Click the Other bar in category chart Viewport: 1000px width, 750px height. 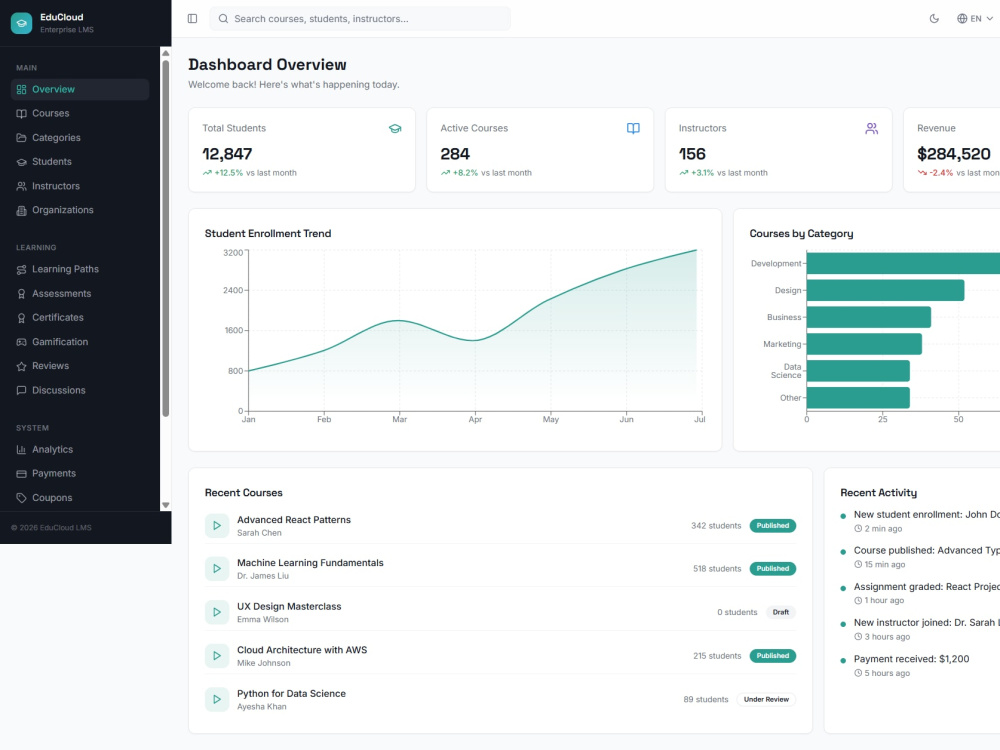858,397
